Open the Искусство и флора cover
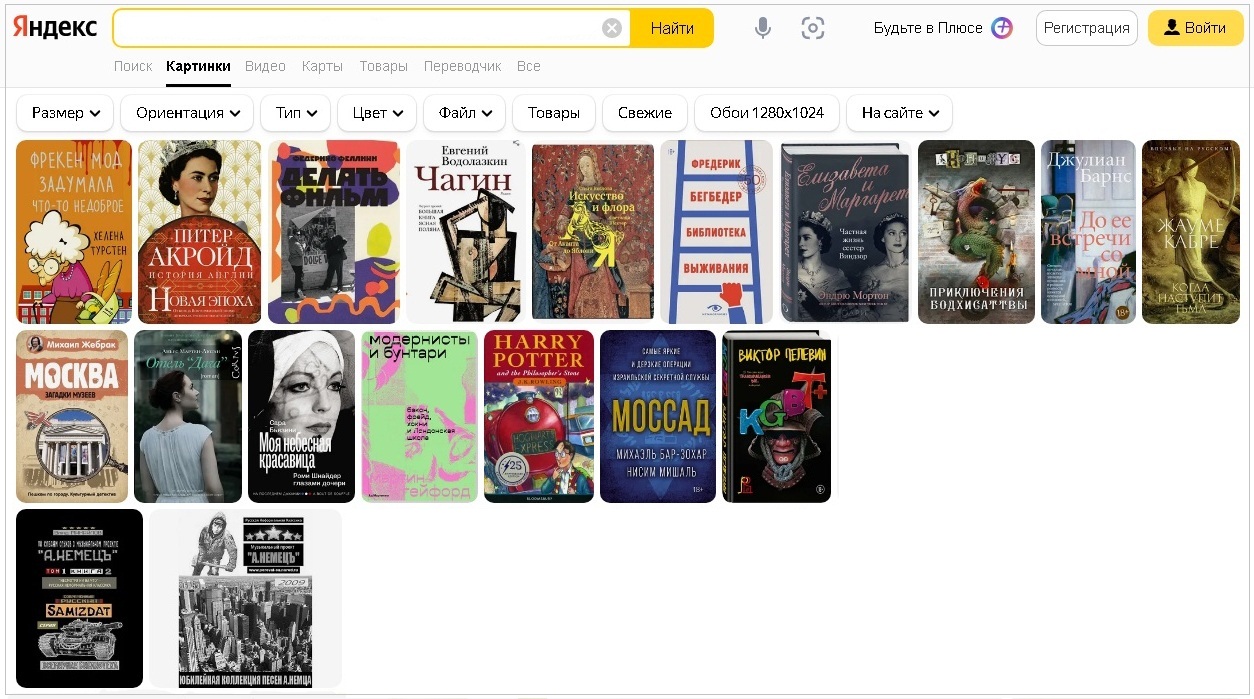 593,232
